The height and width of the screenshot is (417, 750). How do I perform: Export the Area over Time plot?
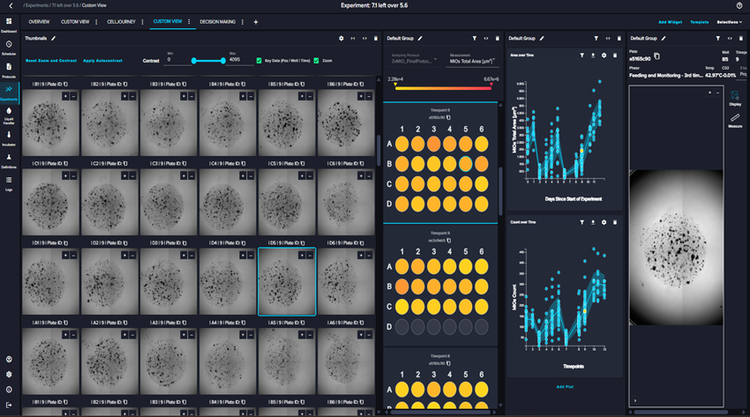(x=593, y=55)
